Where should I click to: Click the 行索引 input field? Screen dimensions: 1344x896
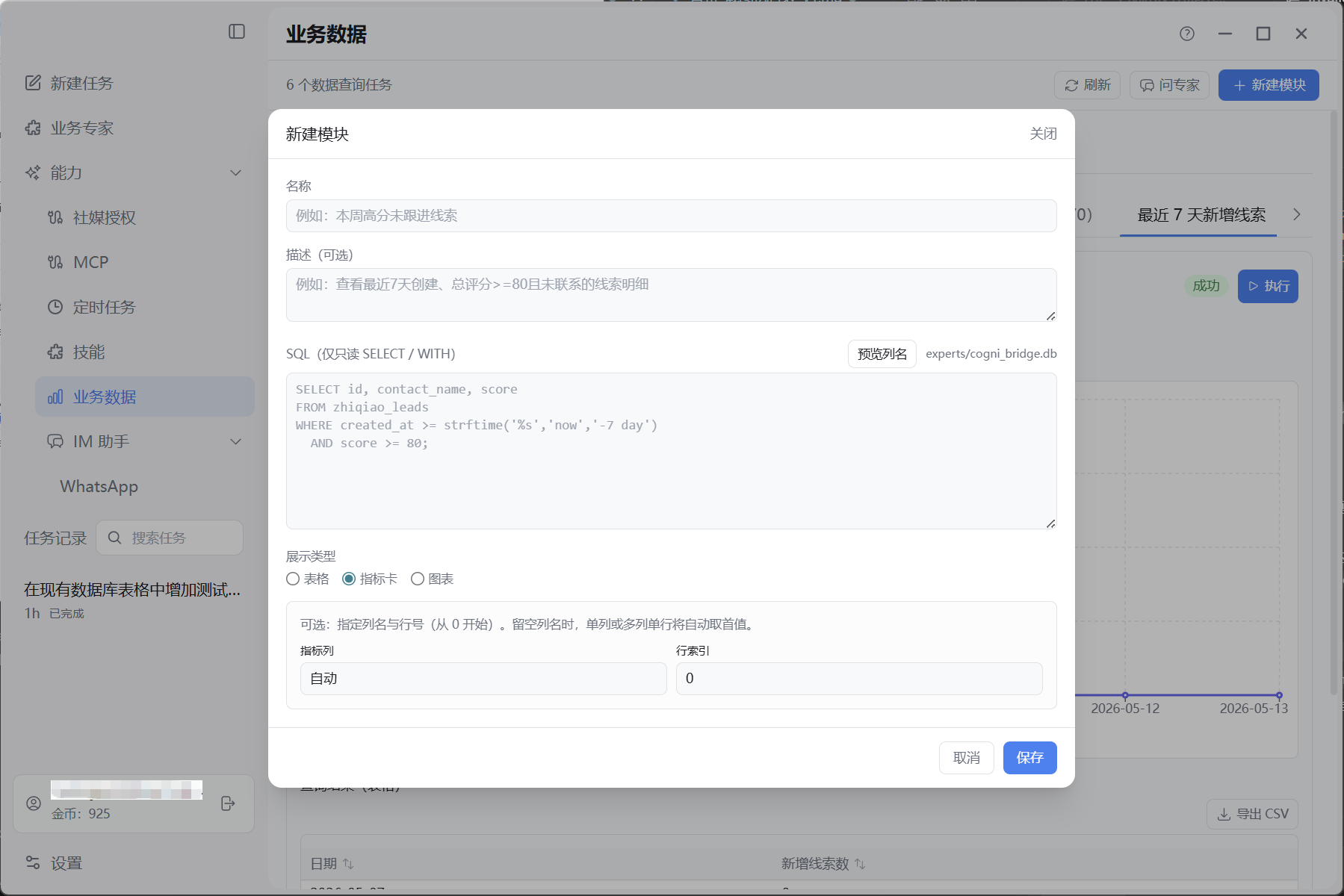pyautogui.click(x=859, y=679)
